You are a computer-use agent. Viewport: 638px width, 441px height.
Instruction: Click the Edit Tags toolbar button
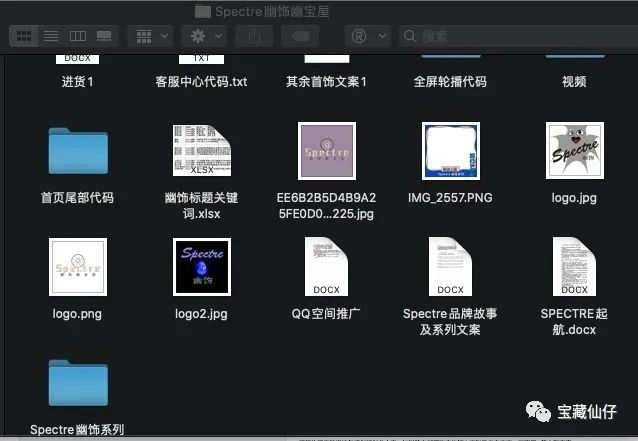[300, 36]
